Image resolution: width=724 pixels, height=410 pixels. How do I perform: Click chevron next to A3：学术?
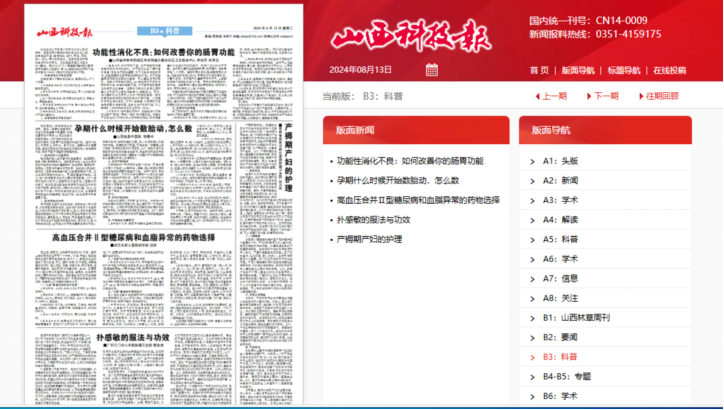pyautogui.click(x=532, y=201)
